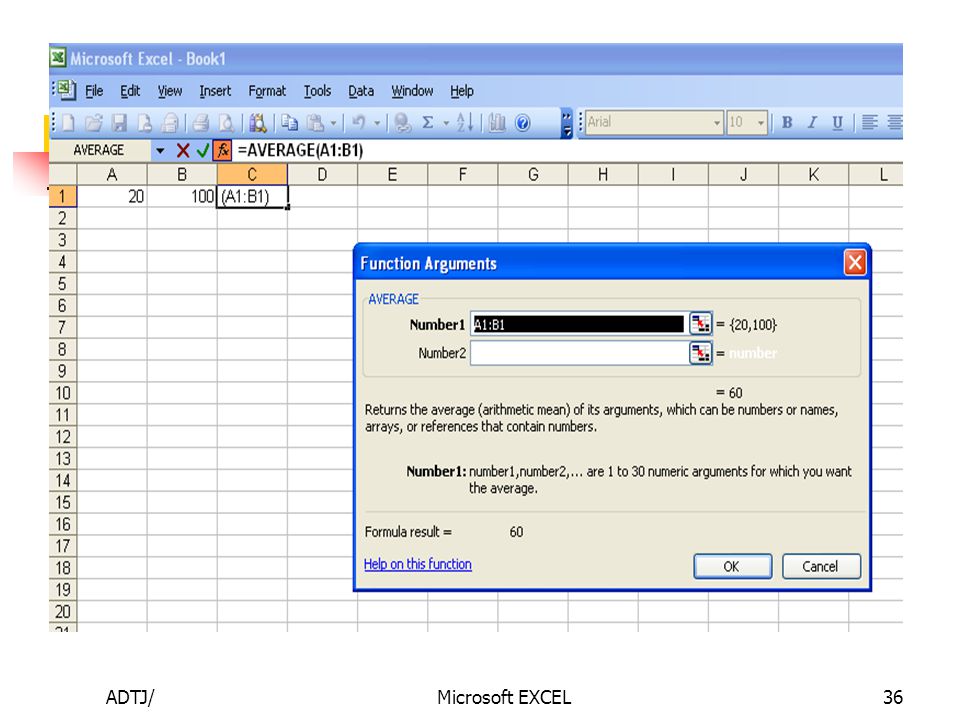Open the Tools menu
Screen dimensions: 960x720
pyautogui.click(x=317, y=91)
